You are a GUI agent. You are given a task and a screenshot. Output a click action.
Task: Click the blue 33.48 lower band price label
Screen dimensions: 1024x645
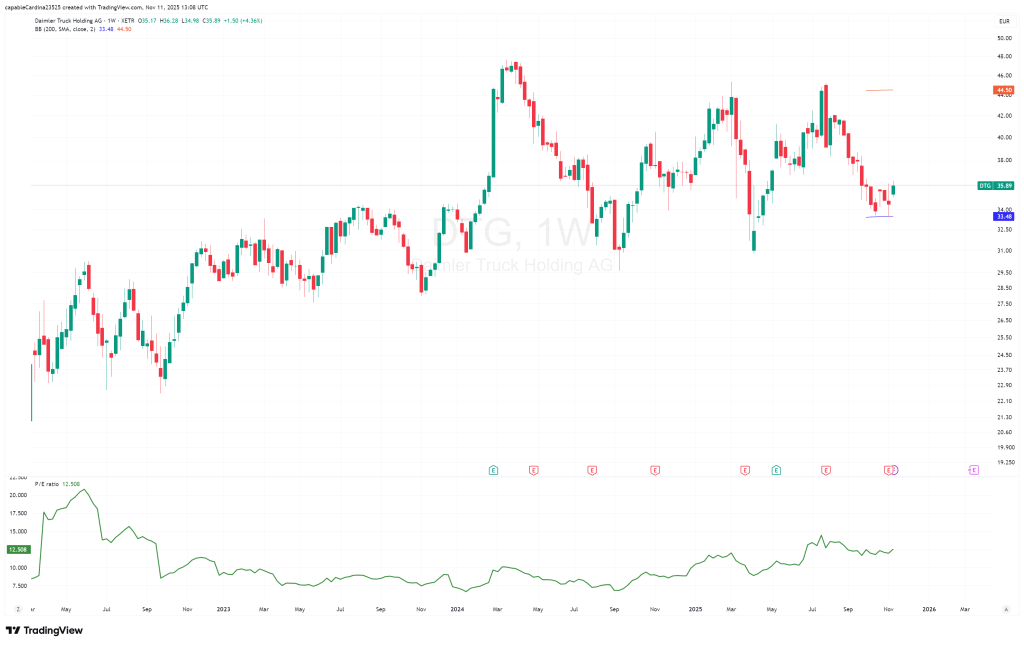pyautogui.click(x=1004, y=216)
